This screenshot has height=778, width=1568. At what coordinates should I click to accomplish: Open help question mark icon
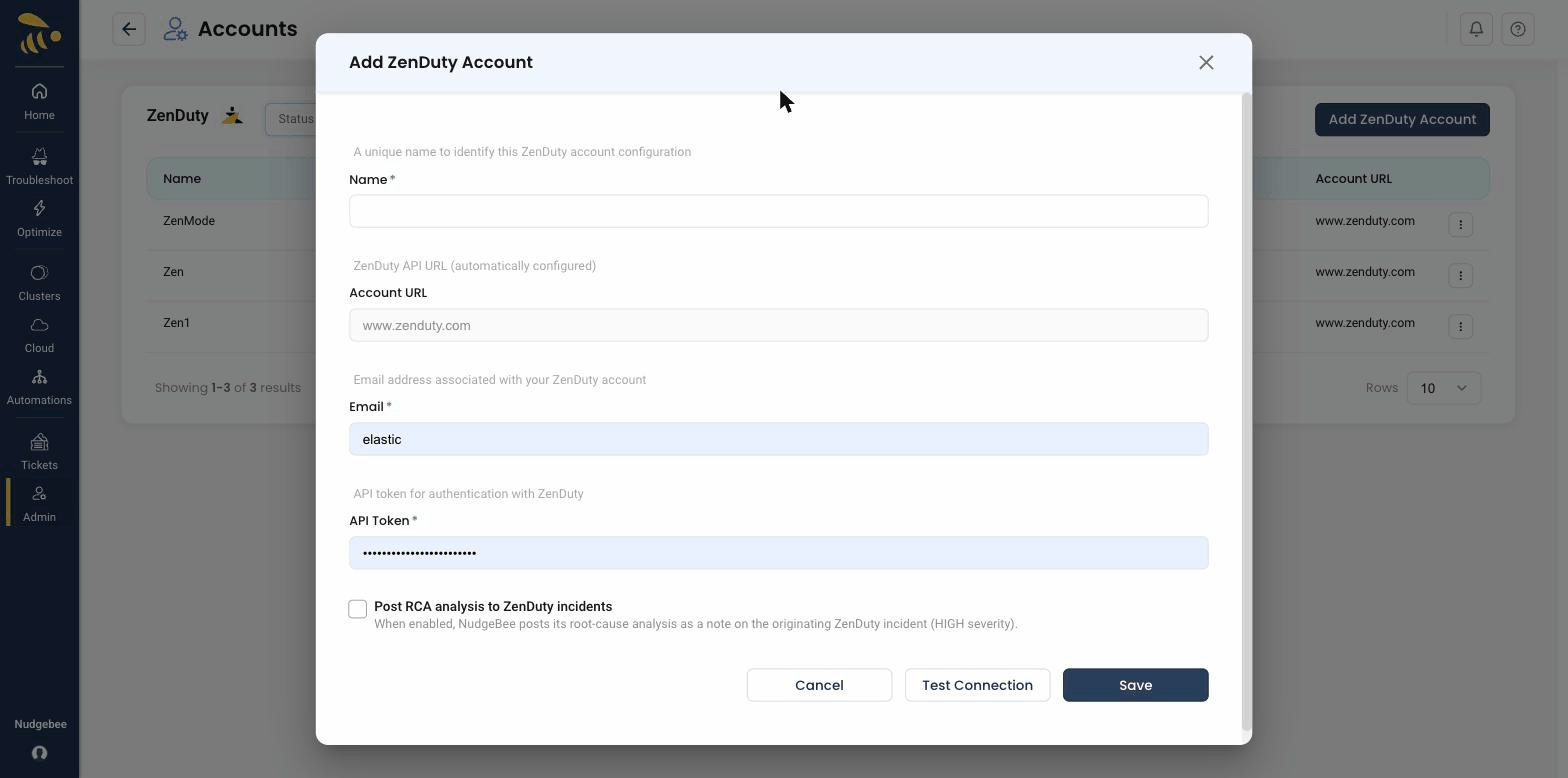tap(1518, 29)
